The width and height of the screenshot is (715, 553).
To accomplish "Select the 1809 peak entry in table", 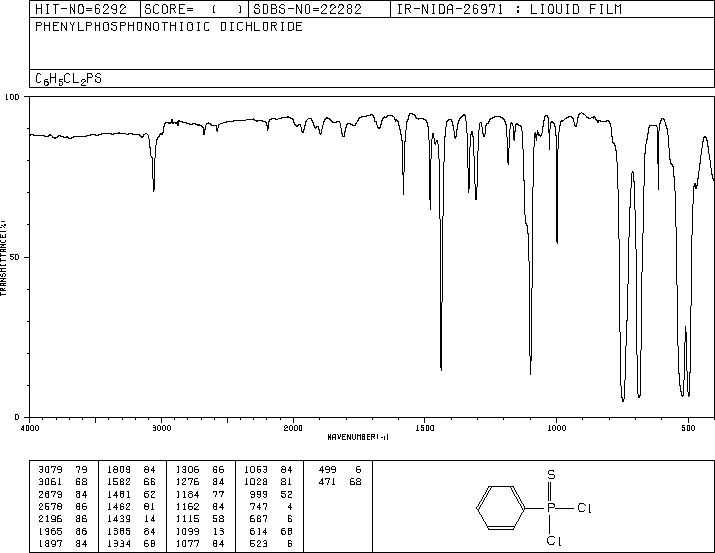I will pyautogui.click(x=119, y=470).
